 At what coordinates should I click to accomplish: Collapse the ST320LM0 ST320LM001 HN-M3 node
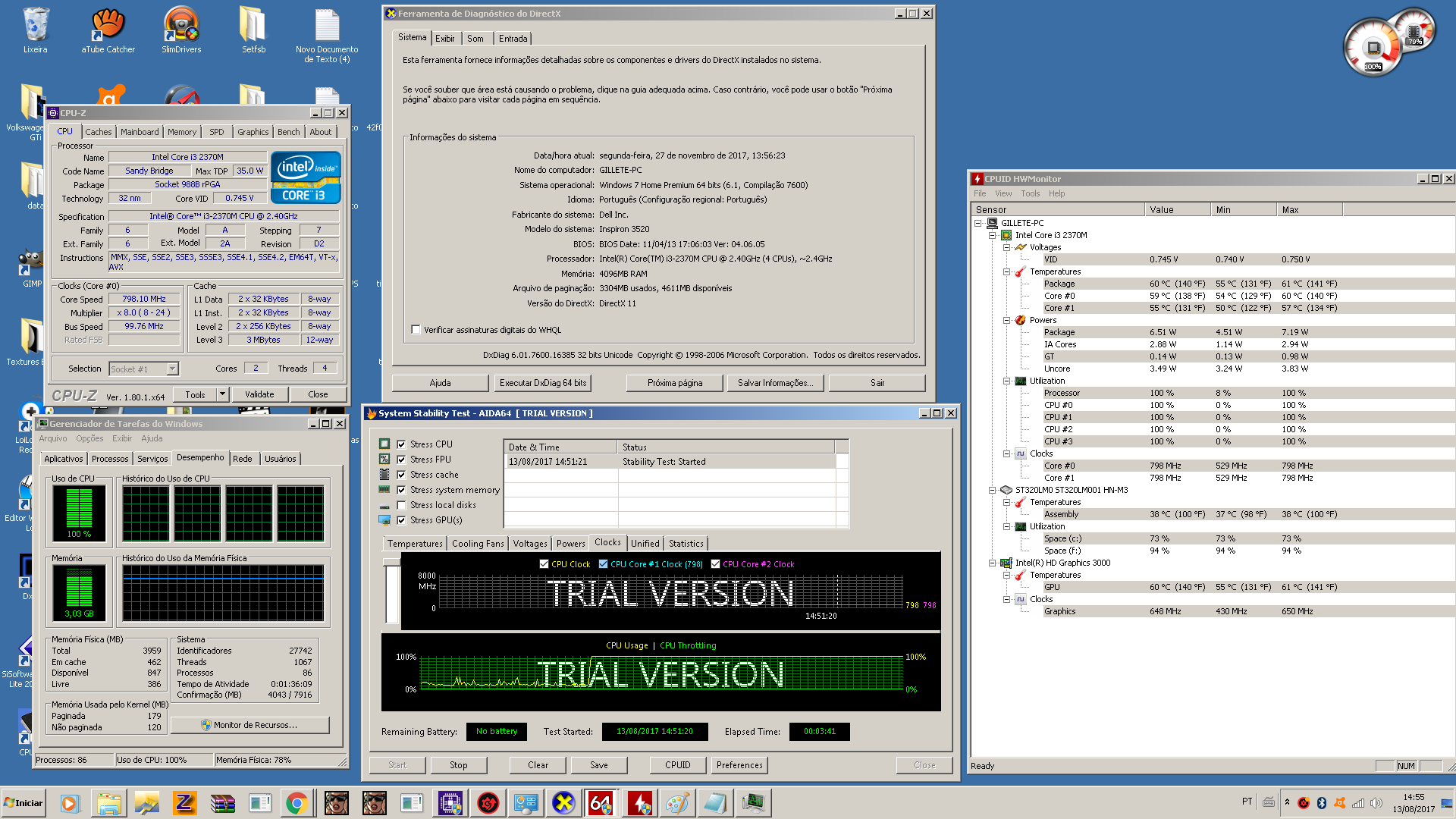coord(992,490)
